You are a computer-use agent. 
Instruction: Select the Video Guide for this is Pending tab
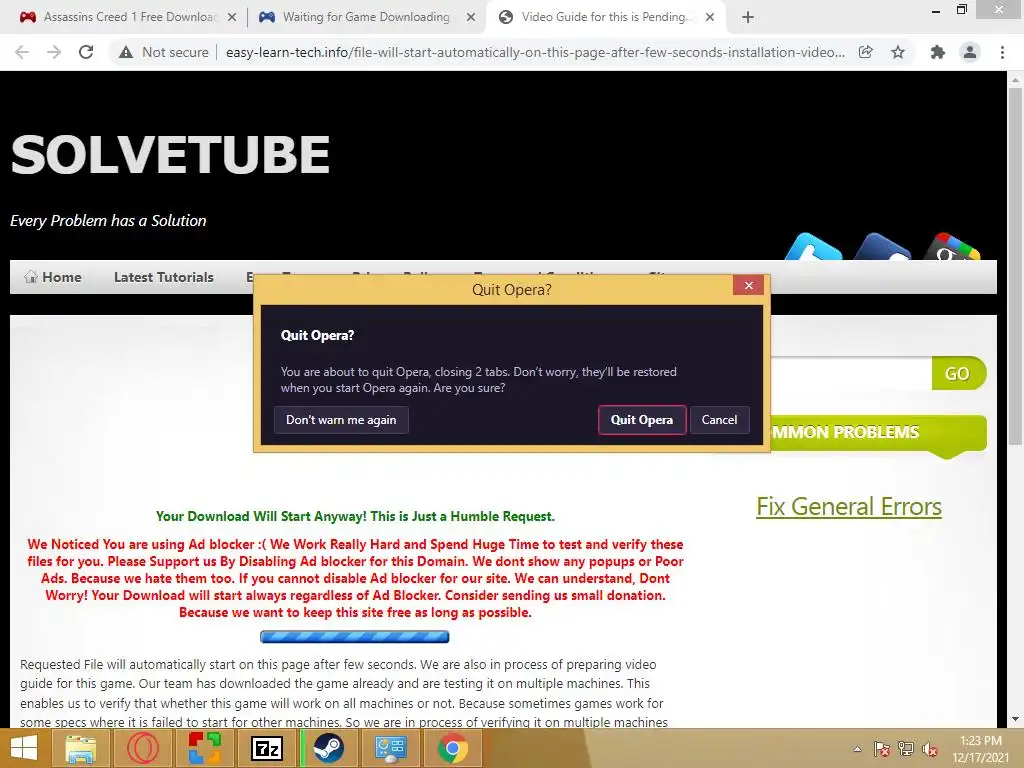[604, 18]
